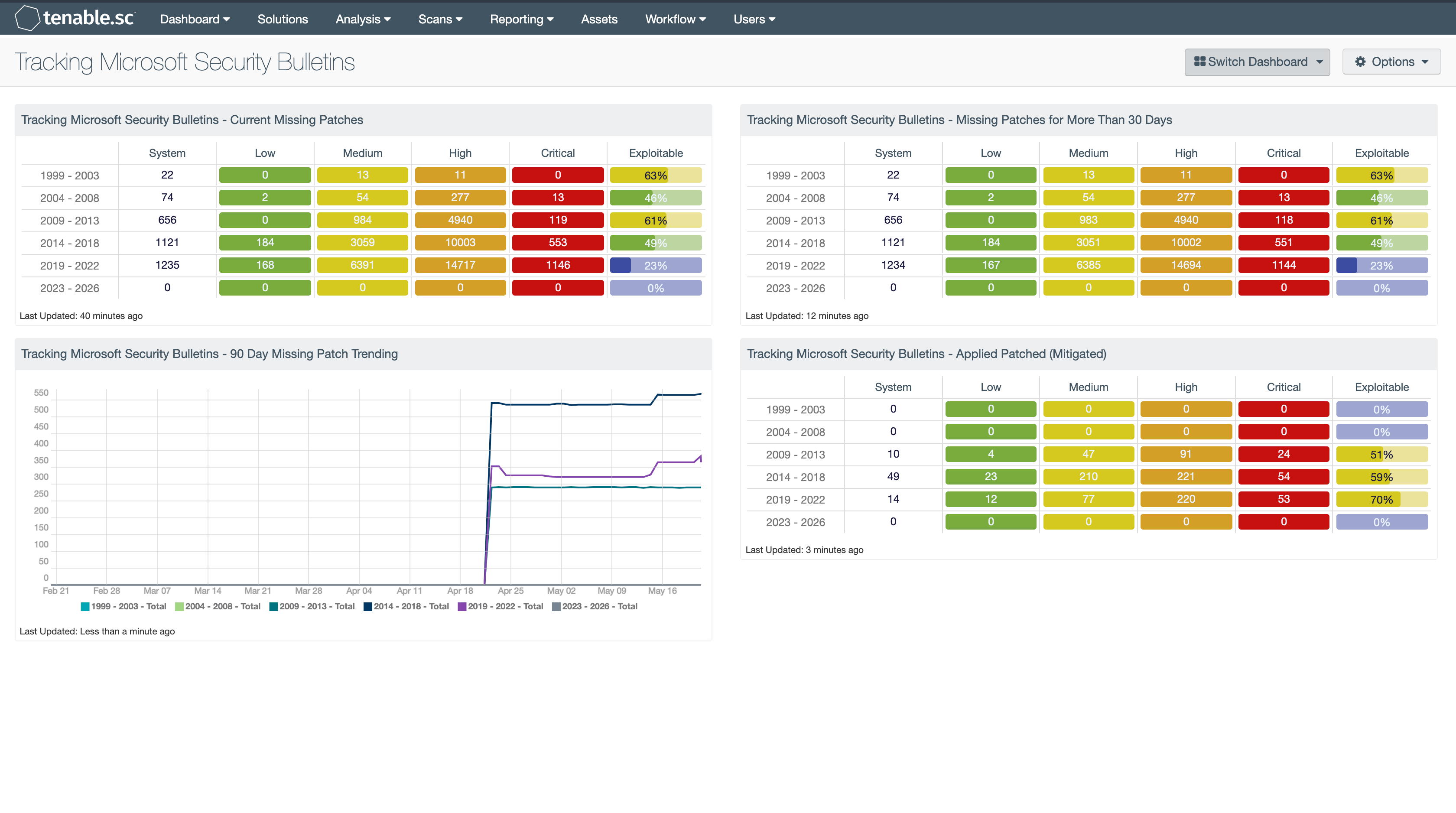Click the Exploitable column header in Applied Patched
Viewport: 1456px width, 813px height.
[x=1381, y=387]
